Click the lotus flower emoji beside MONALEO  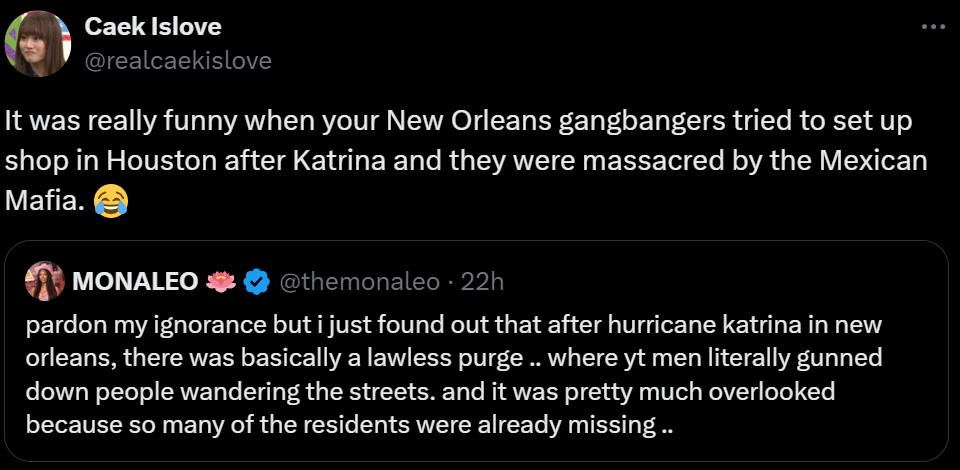click(x=222, y=283)
